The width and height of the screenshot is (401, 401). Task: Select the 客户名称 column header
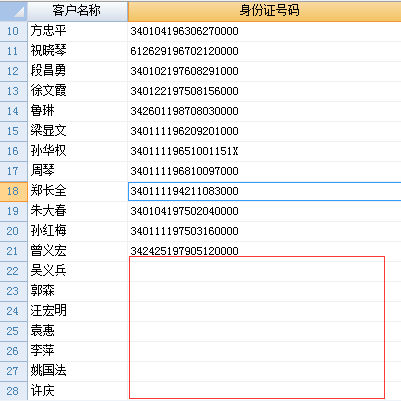[x=77, y=11]
